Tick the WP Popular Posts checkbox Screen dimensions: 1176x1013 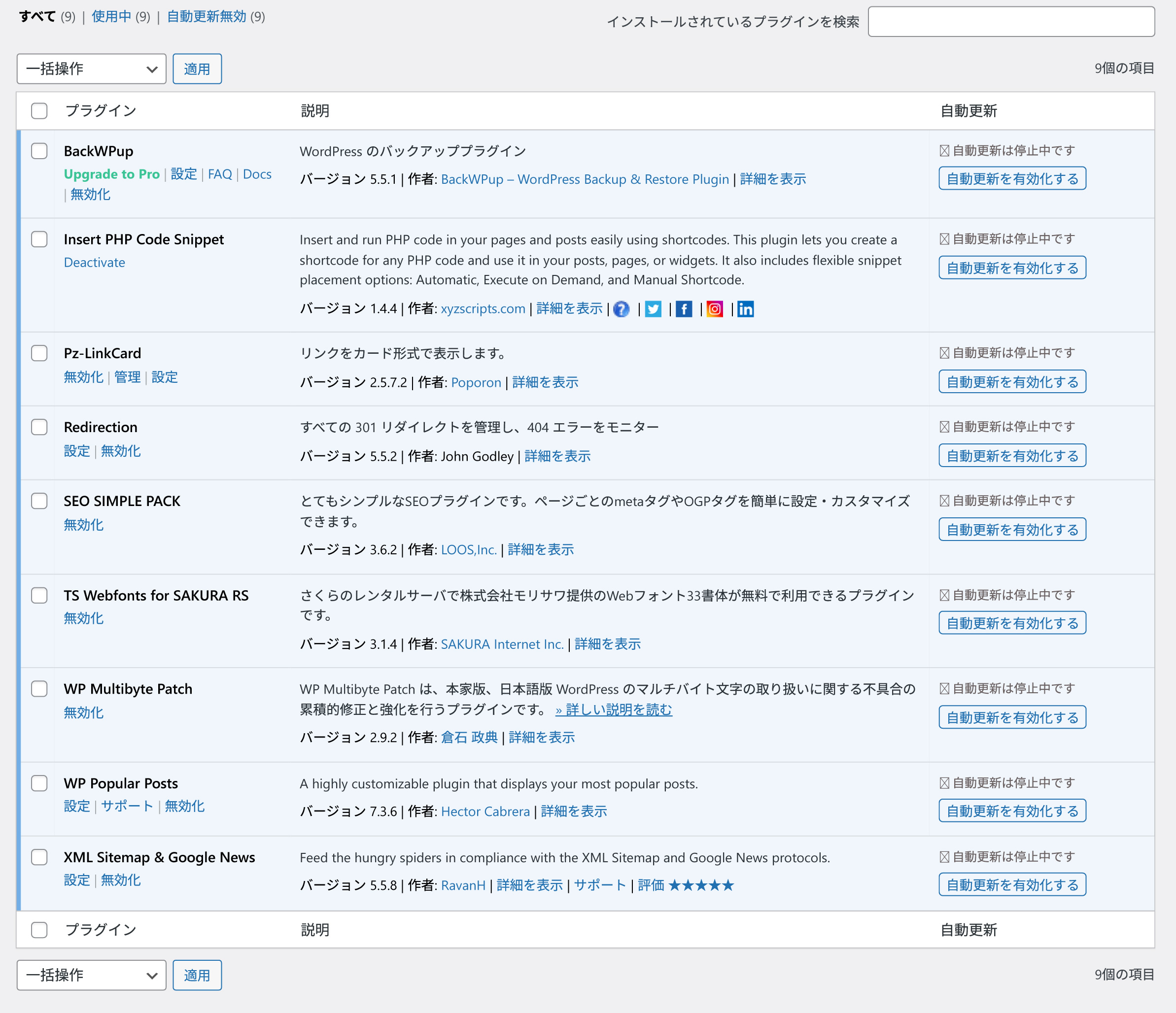[x=39, y=783]
